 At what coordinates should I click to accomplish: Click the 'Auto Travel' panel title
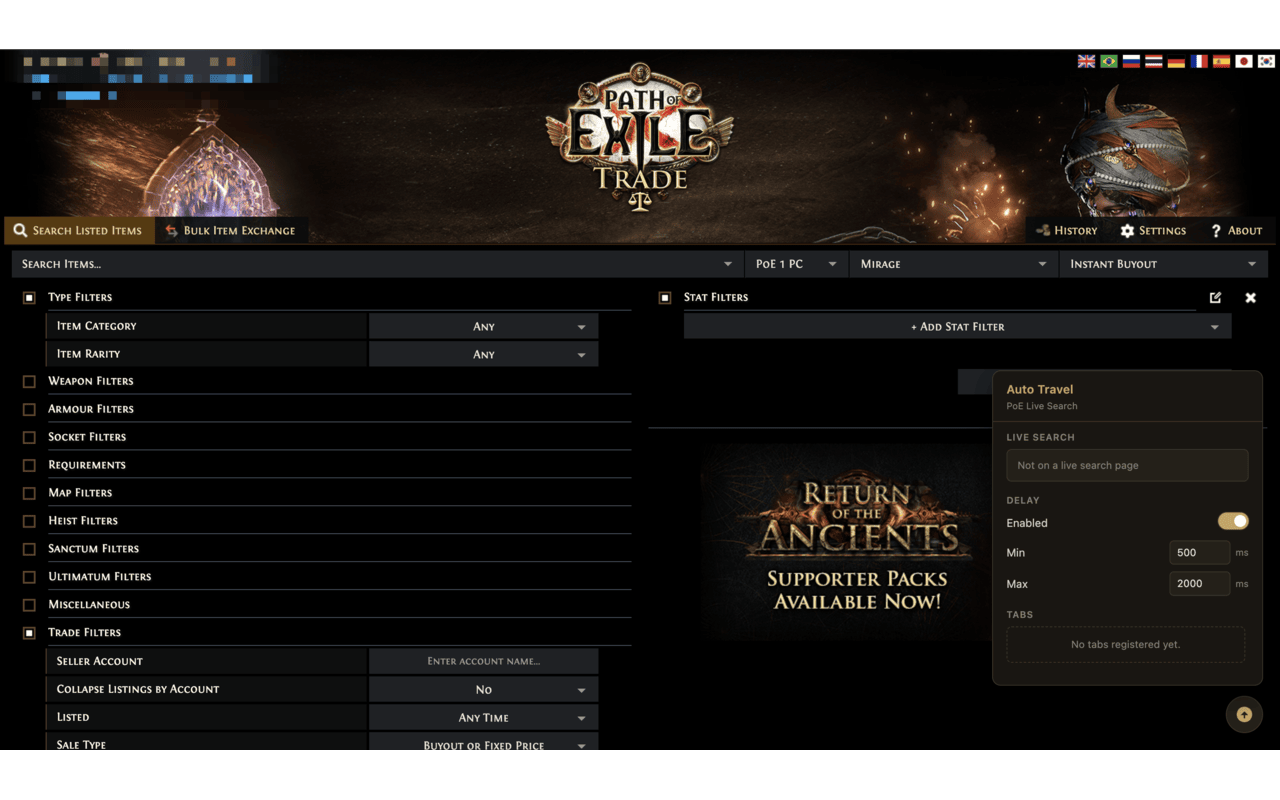click(x=1040, y=389)
